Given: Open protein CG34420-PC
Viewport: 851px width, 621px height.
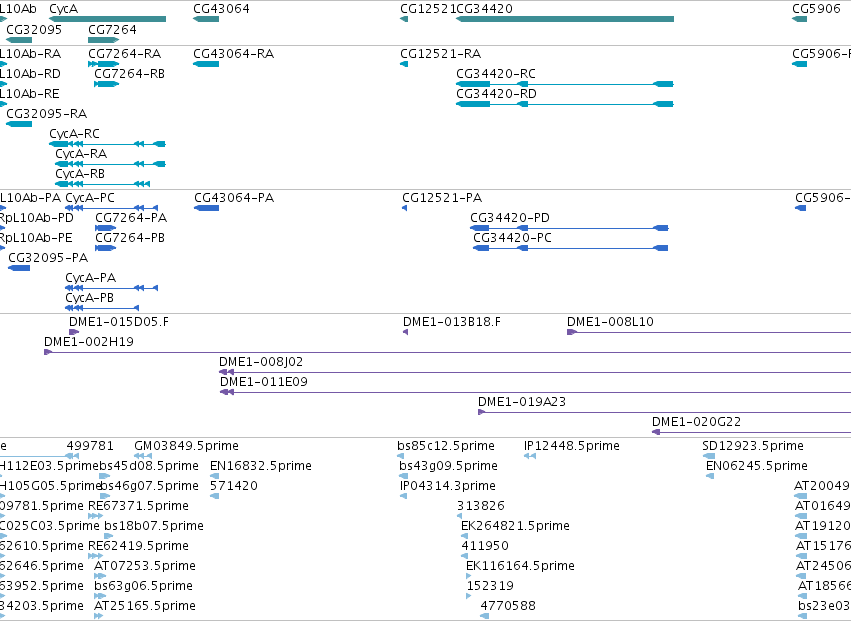Looking at the screenshot, I should click(x=513, y=238).
